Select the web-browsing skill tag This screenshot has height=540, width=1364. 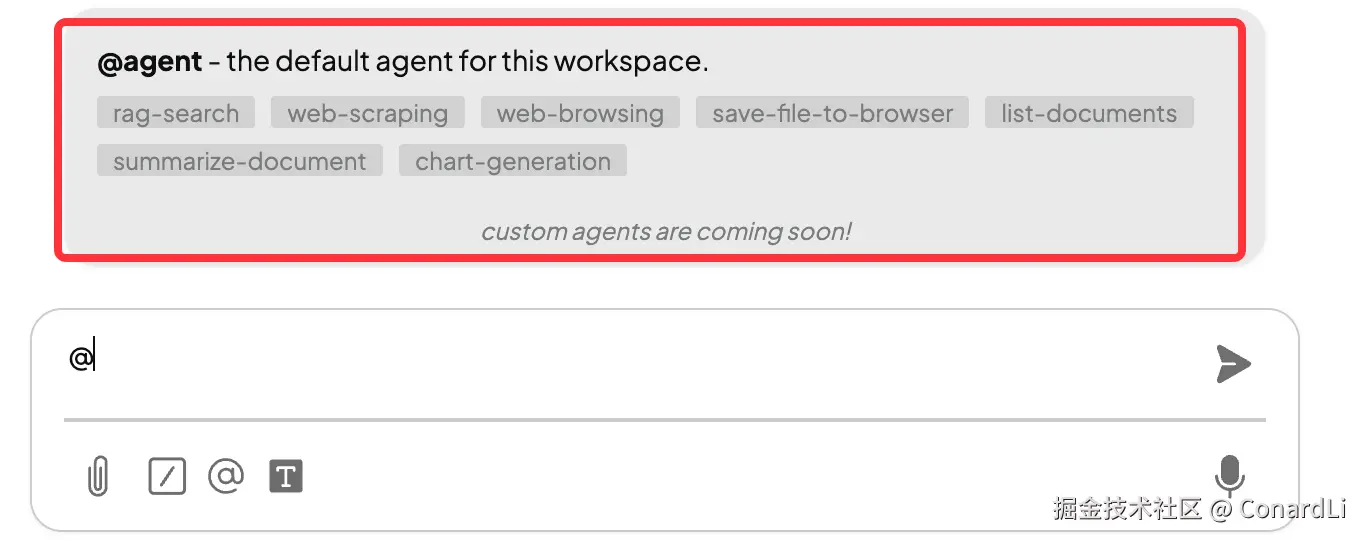[580, 113]
